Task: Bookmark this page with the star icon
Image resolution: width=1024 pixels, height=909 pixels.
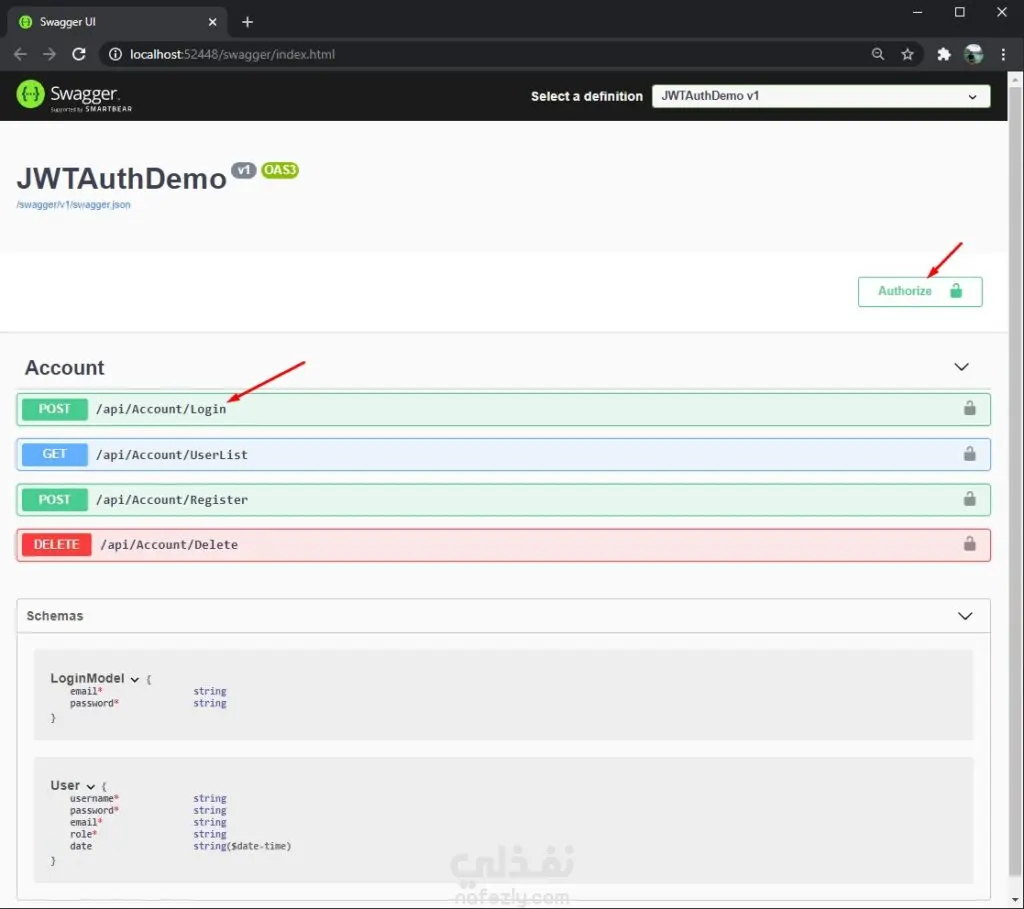Action: pos(907,54)
